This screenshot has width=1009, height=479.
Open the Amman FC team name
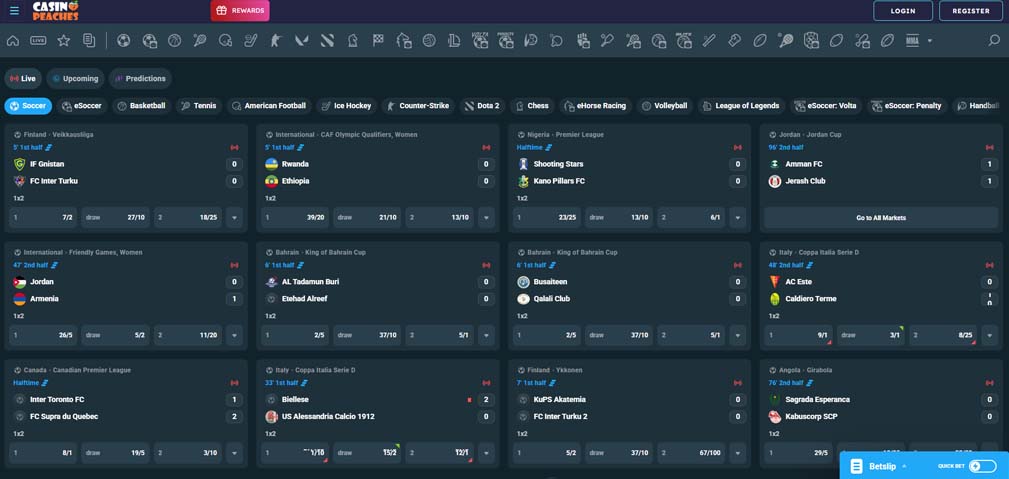click(x=804, y=164)
